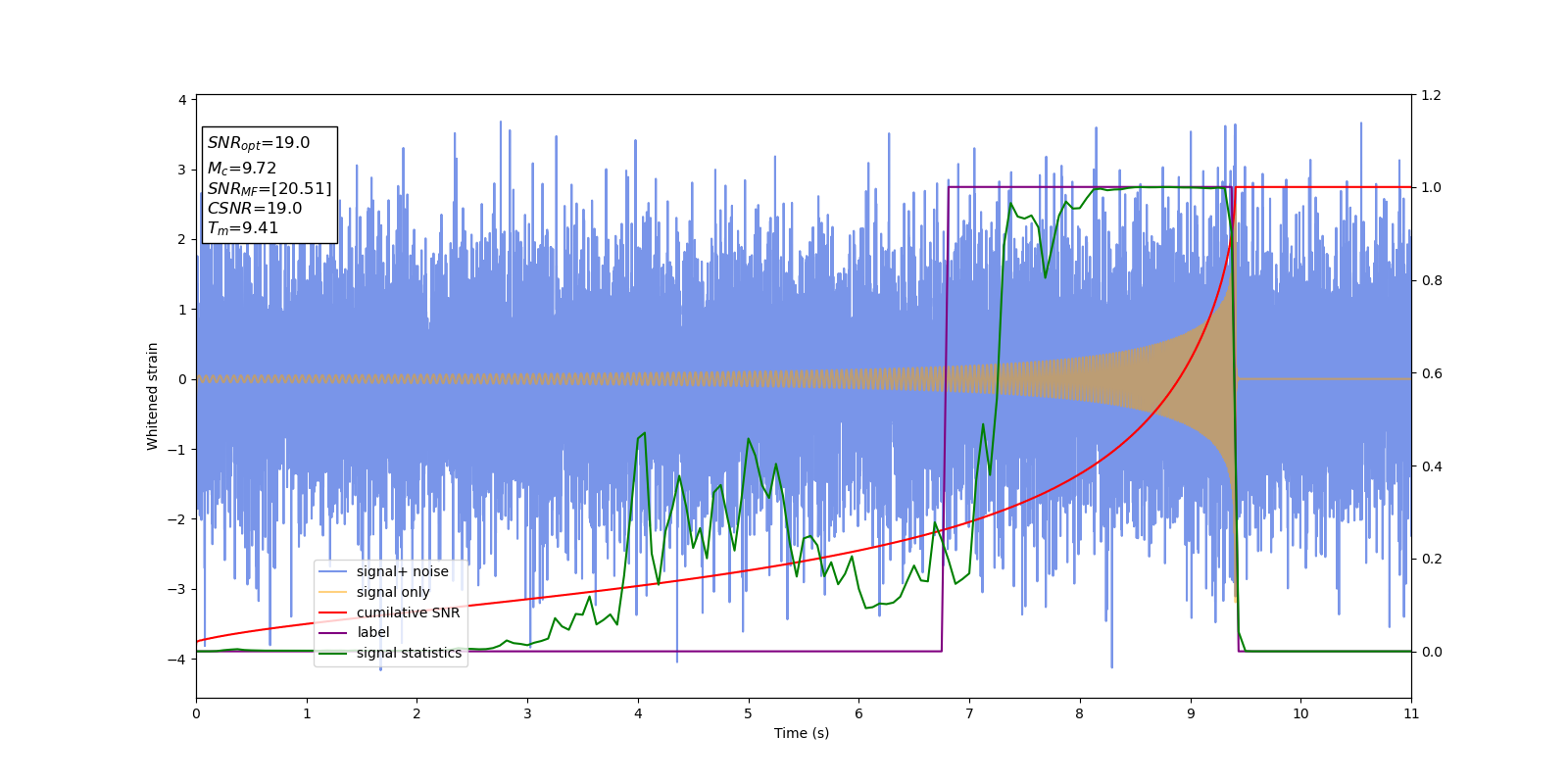Click the SNRopt=19.0 annotation text
The image size is (1568, 784).
tap(259, 143)
